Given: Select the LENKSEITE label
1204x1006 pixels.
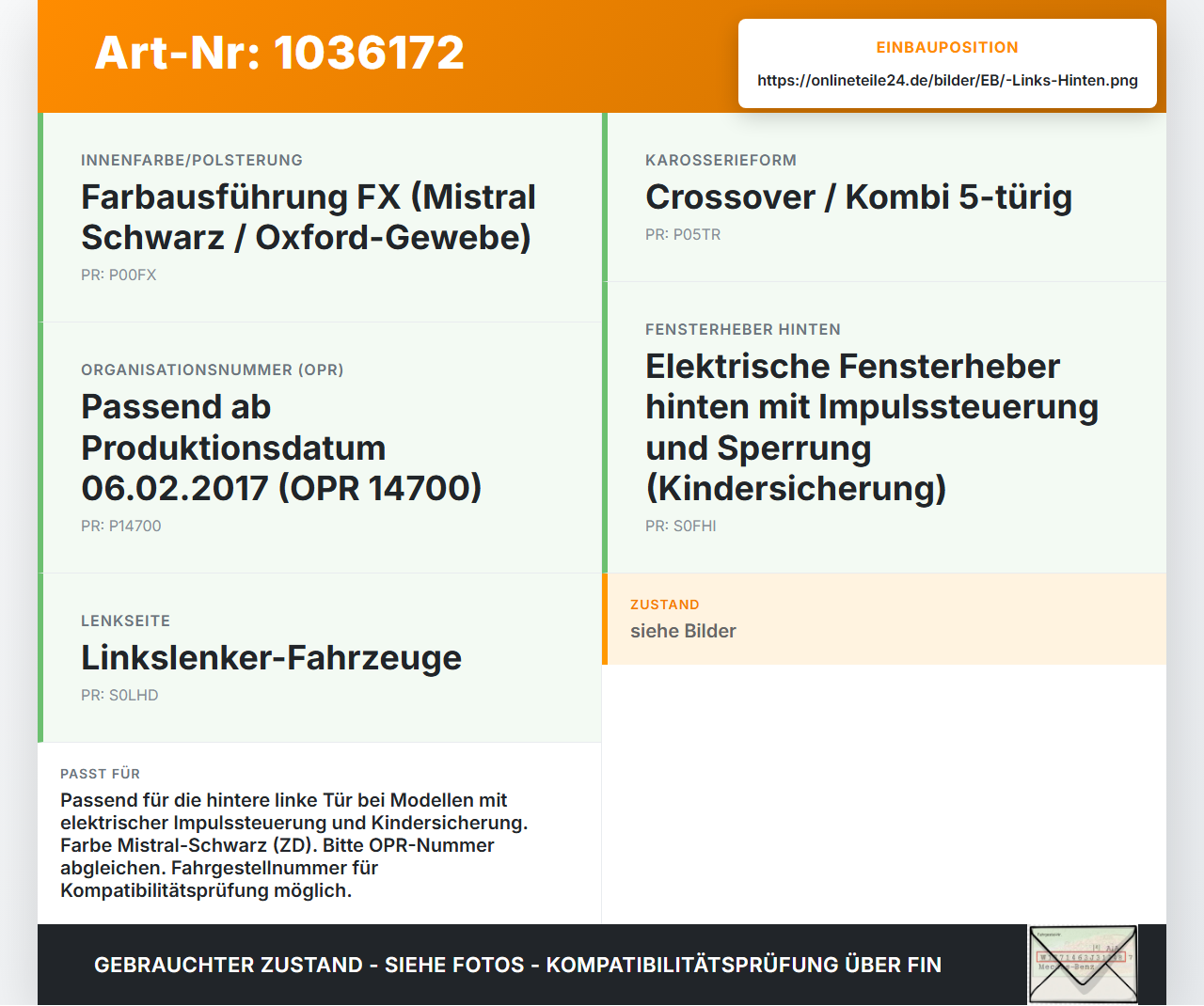Looking at the screenshot, I should point(126,621).
